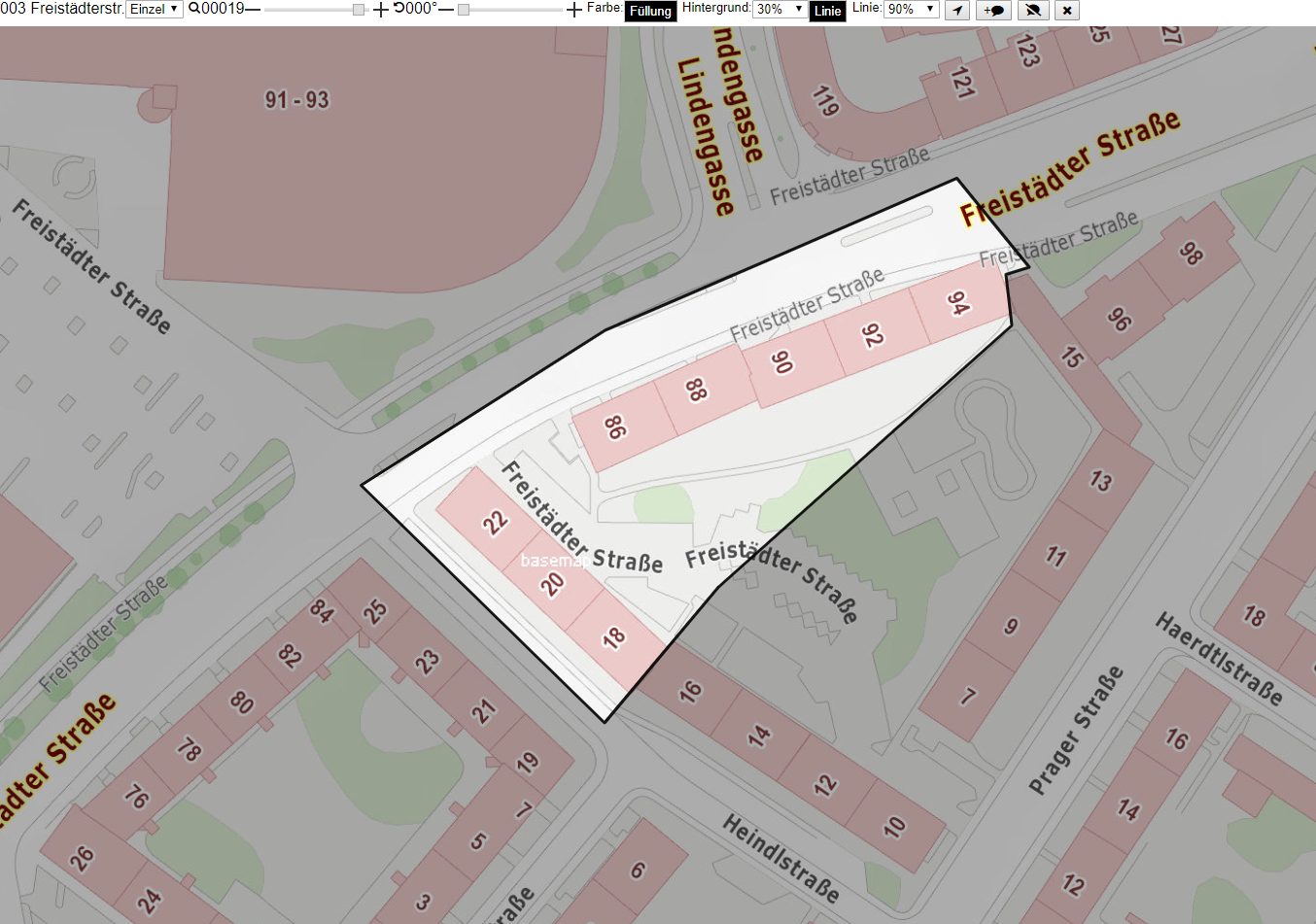Click the Füllung color button
Screen dimensions: 1316x924
(650, 11)
